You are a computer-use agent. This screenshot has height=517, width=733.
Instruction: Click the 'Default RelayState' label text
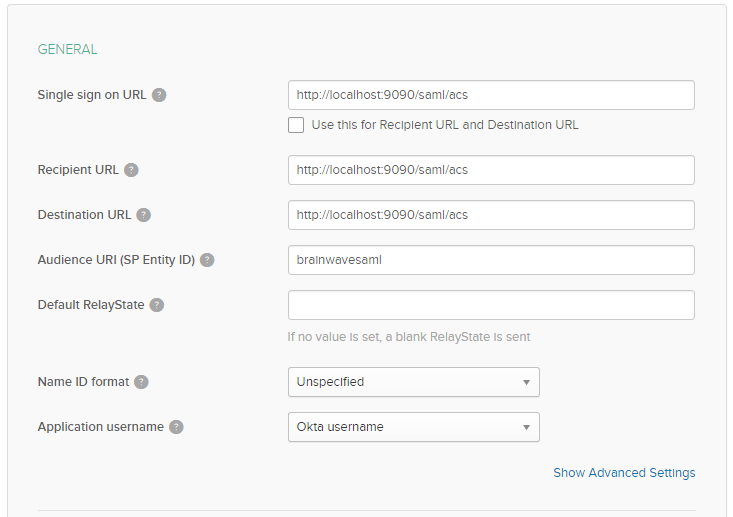coord(91,305)
